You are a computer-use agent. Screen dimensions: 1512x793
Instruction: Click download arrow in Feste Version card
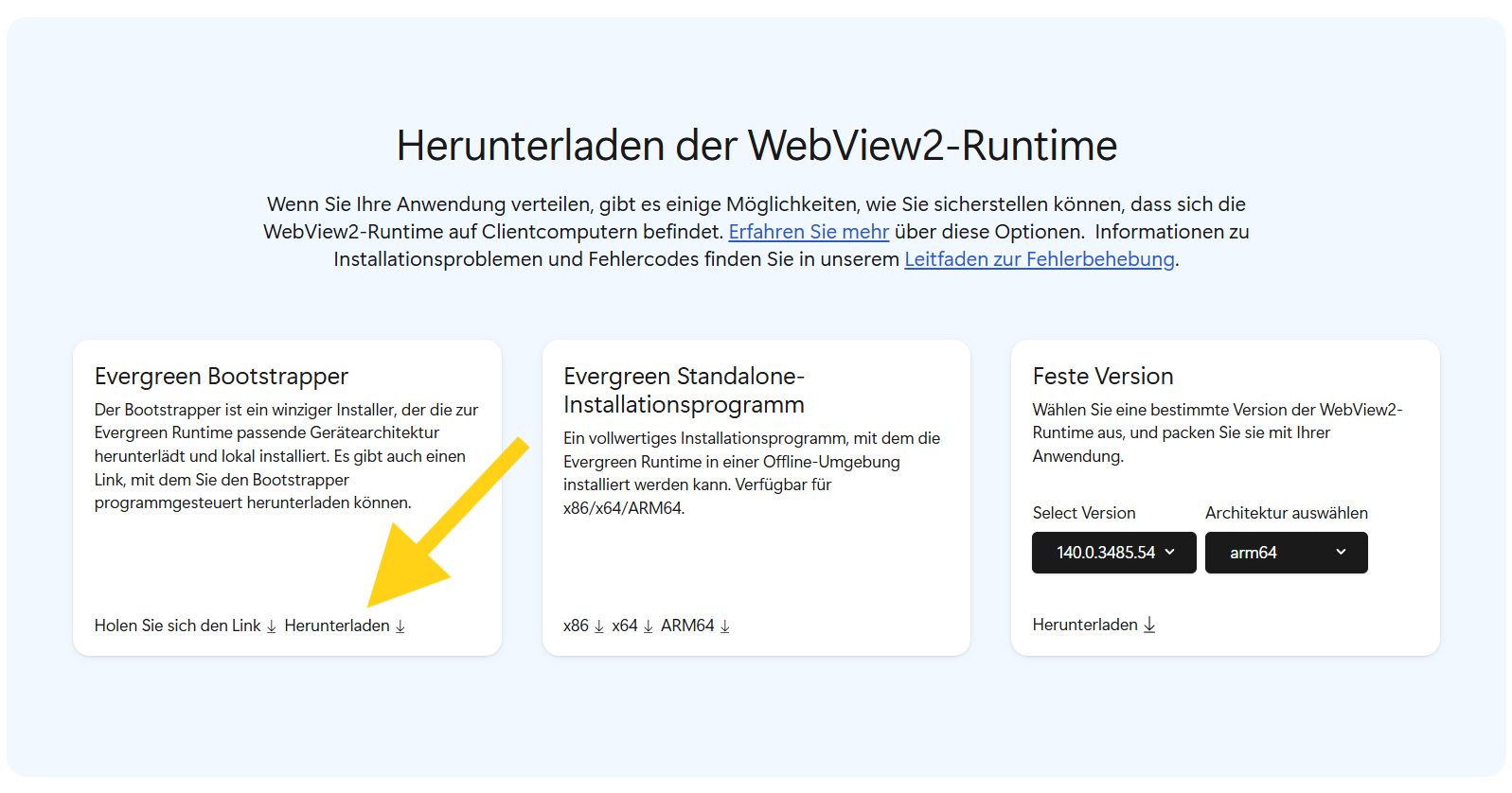tap(1149, 625)
